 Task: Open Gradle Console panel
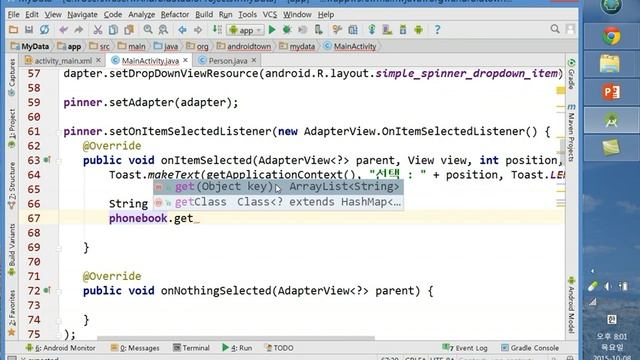click(530, 348)
